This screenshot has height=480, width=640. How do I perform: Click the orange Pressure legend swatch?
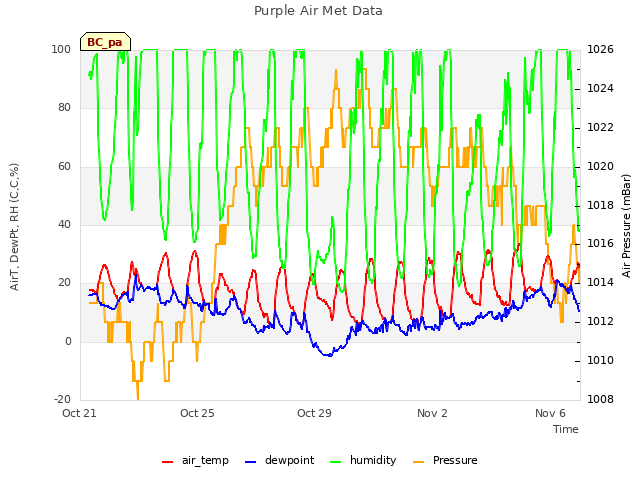click(x=418, y=462)
